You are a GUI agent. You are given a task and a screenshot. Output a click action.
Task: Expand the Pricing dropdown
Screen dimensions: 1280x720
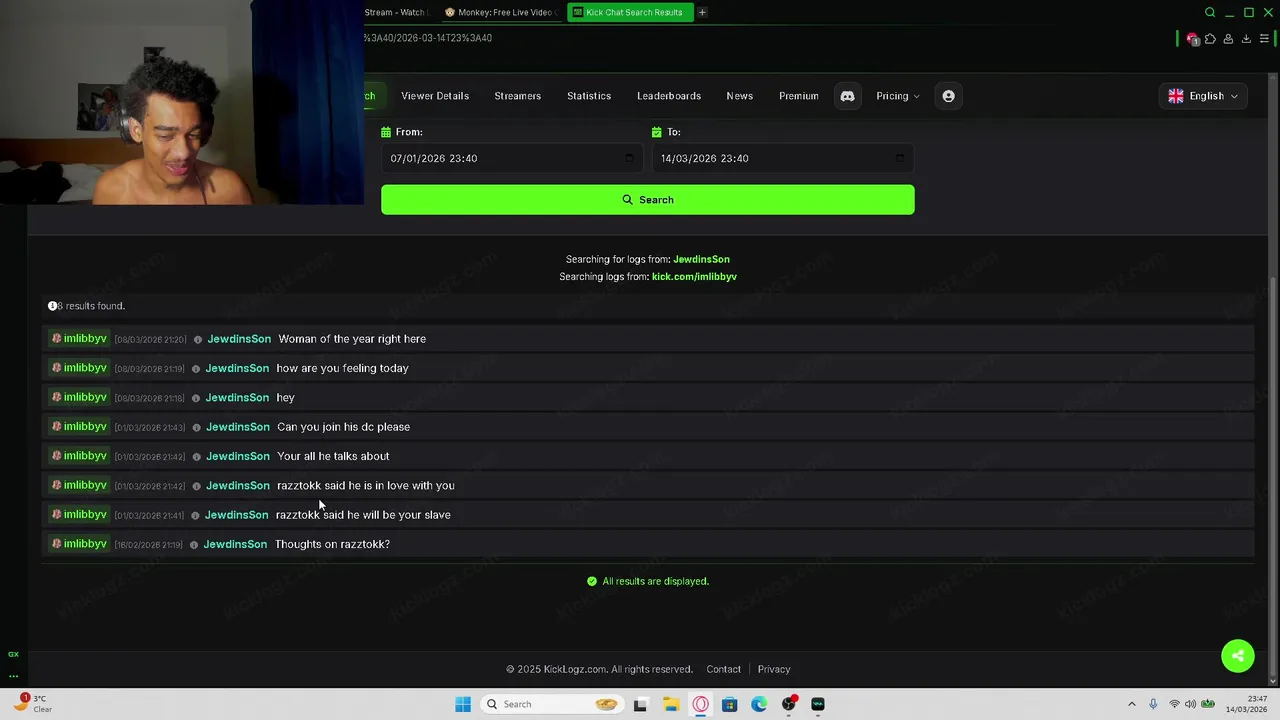tap(898, 96)
